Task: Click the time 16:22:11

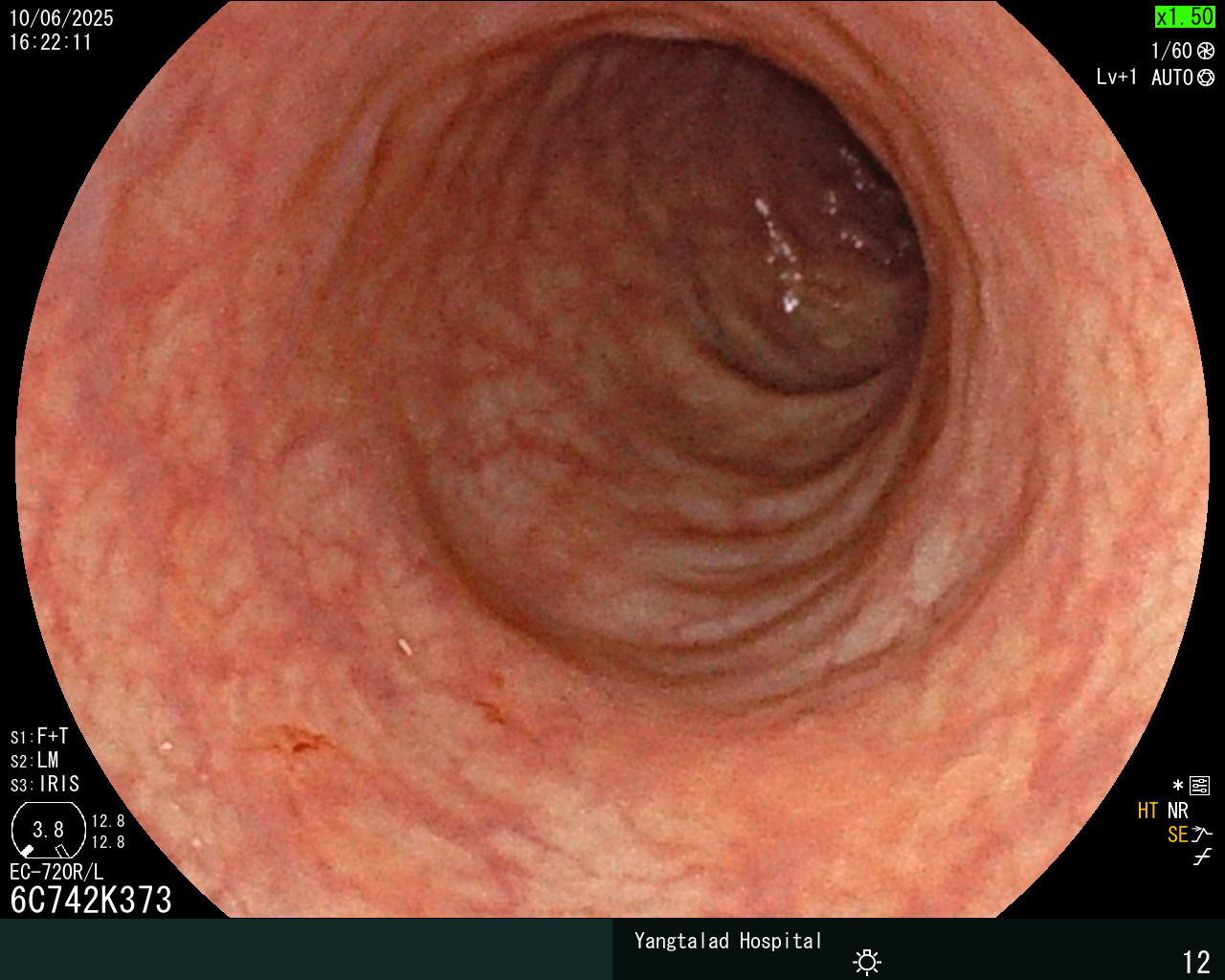Action: 51,42
